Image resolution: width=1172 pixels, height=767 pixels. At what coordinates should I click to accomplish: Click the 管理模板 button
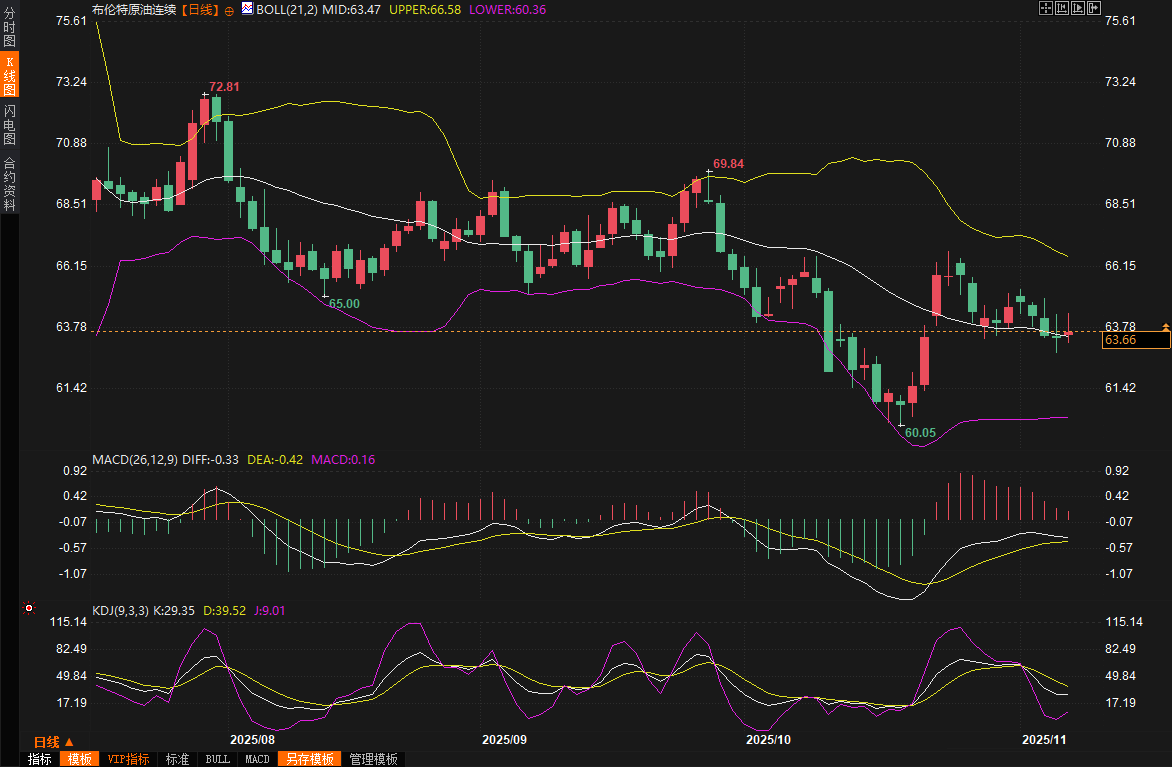[374, 759]
